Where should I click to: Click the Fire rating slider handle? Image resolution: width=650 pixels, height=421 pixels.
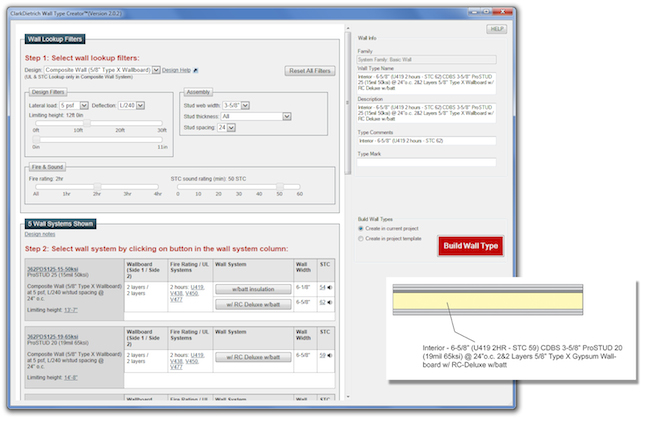click(x=98, y=185)
